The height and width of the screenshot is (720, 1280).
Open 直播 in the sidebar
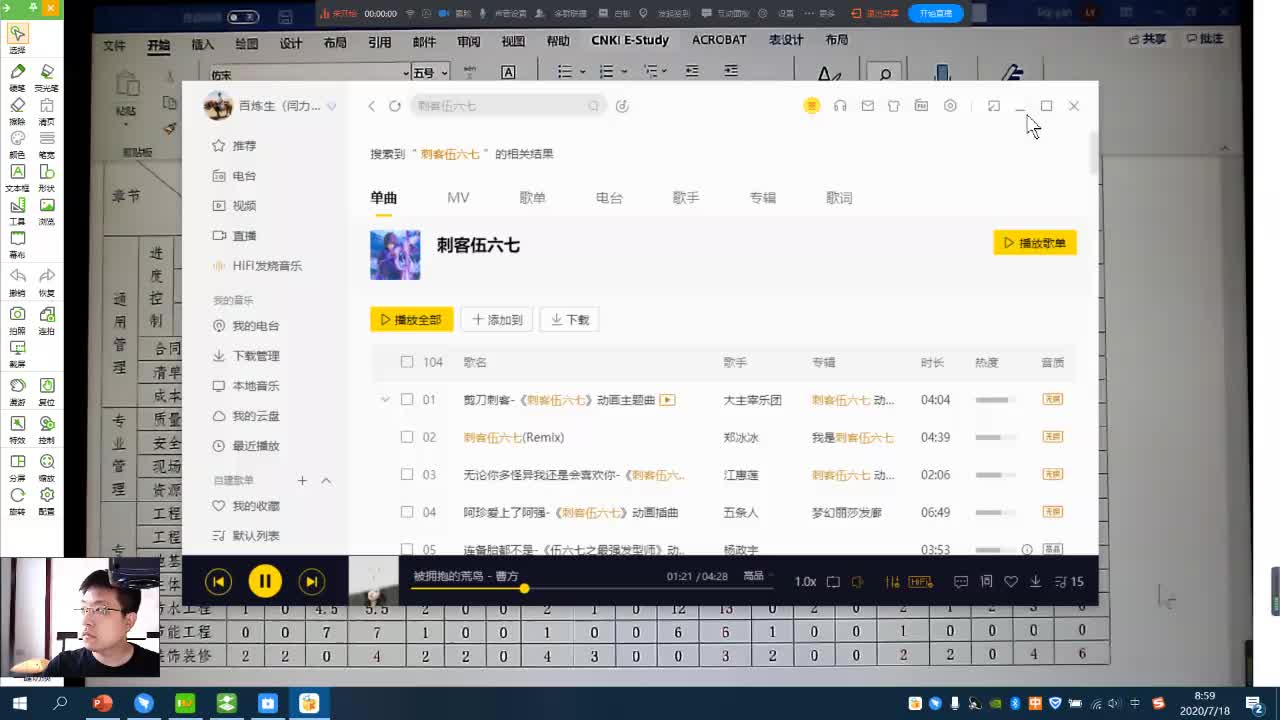235,236
